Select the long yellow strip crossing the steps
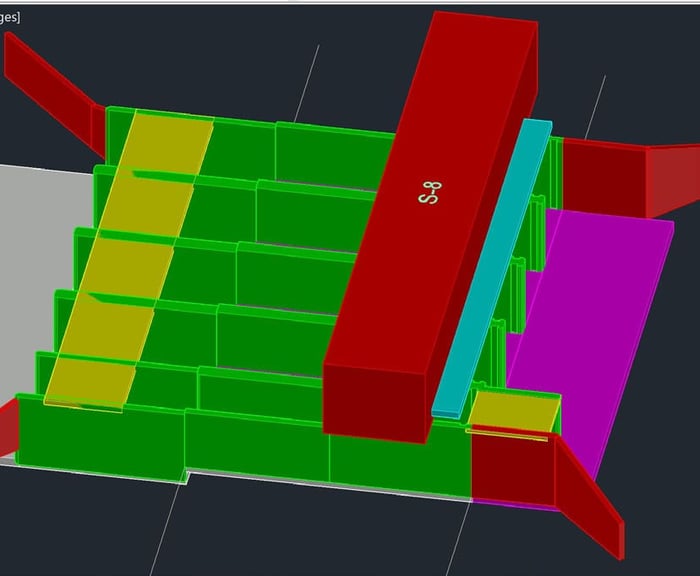Viewport: 700px width, 576px height. pyautogui.click(x=129, y=260)
